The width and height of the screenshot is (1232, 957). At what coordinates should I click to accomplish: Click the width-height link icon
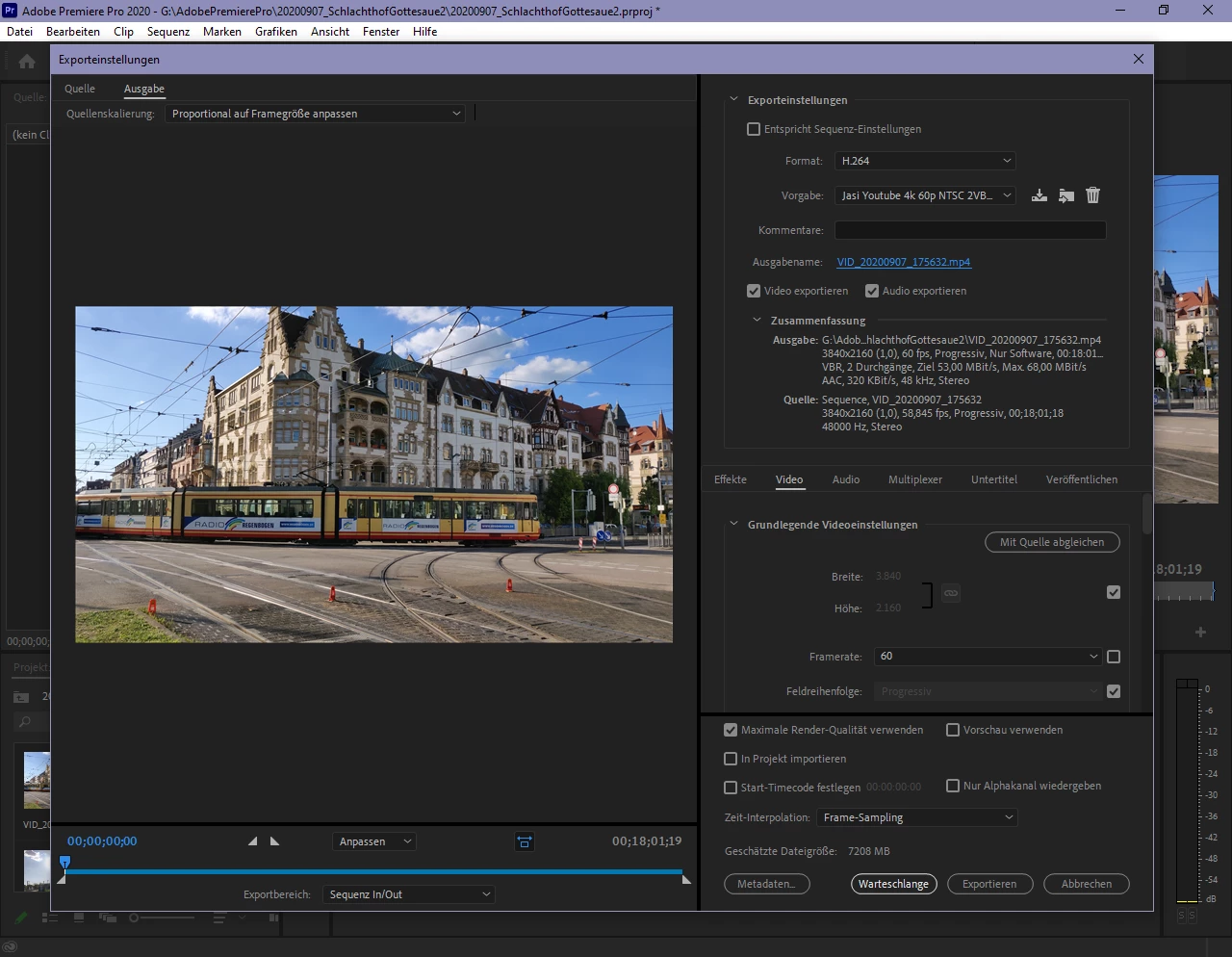[x=951, y=593]
